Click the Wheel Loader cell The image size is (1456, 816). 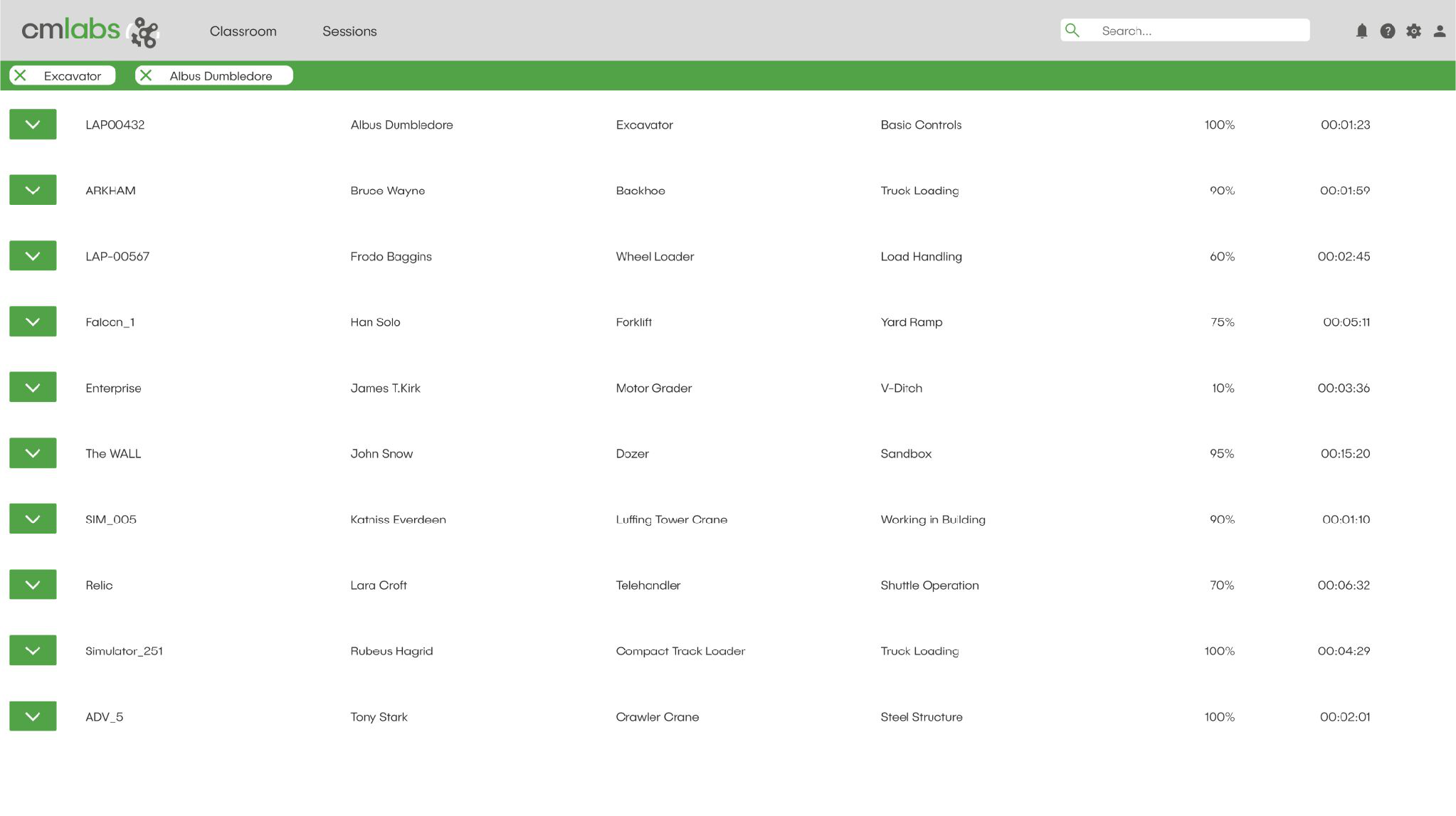click(655, 256)
